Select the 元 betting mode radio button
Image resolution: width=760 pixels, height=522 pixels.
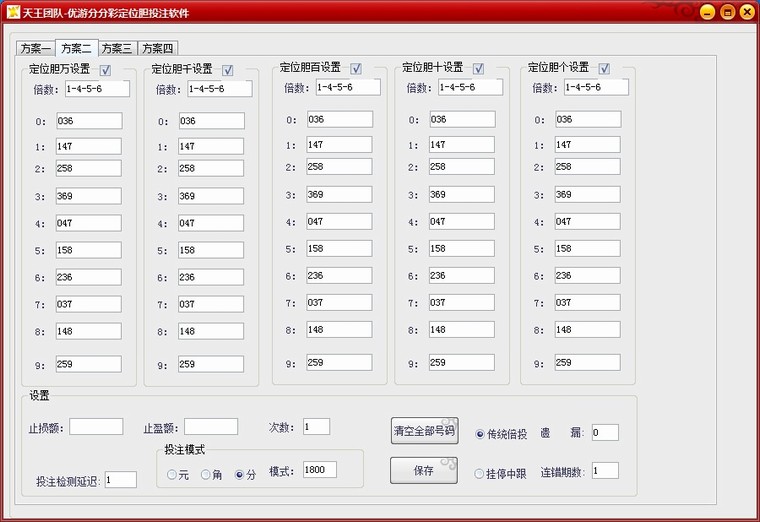[x=172, y=474]
